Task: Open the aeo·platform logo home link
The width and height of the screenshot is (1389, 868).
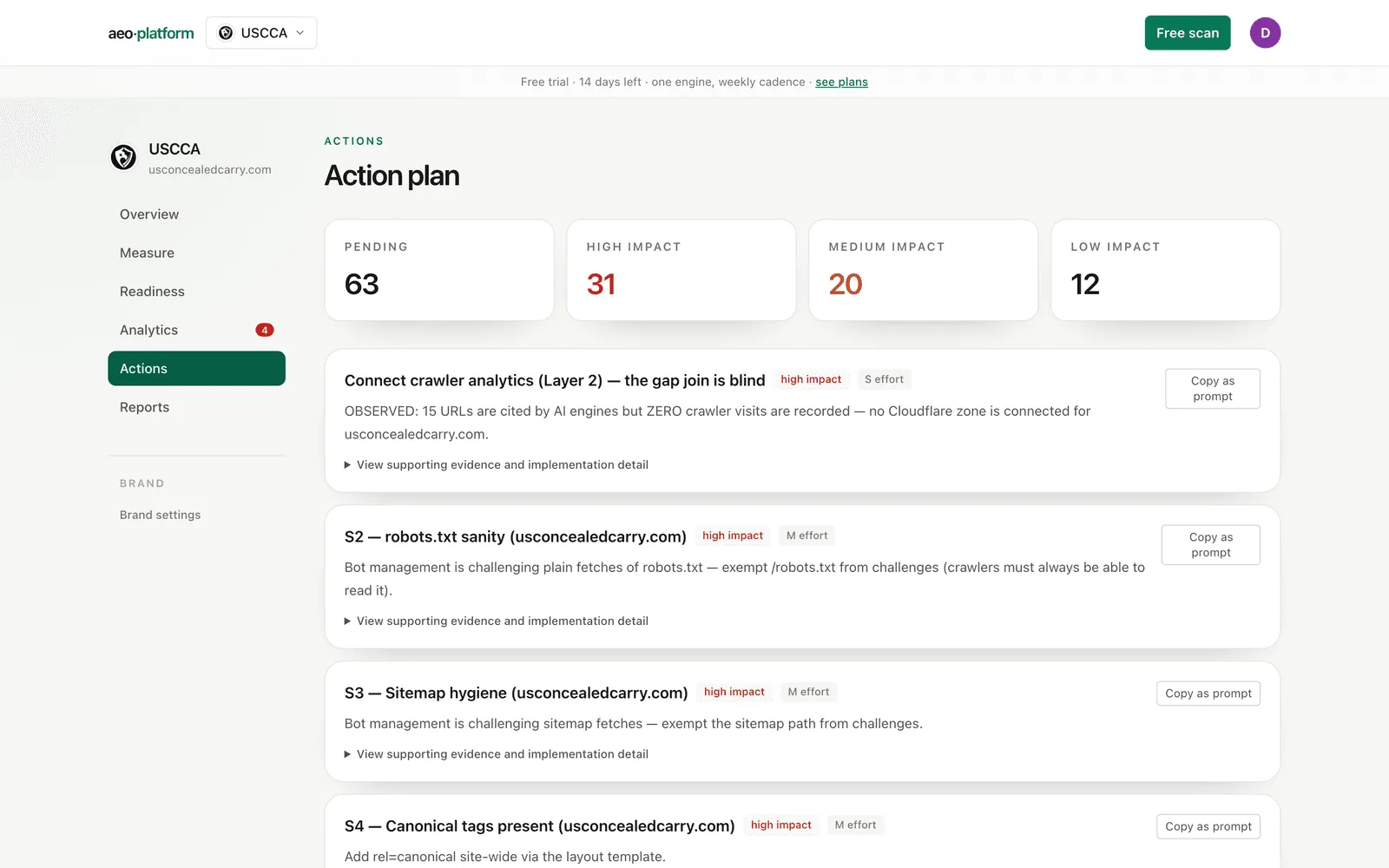Action: coord(151,33)
